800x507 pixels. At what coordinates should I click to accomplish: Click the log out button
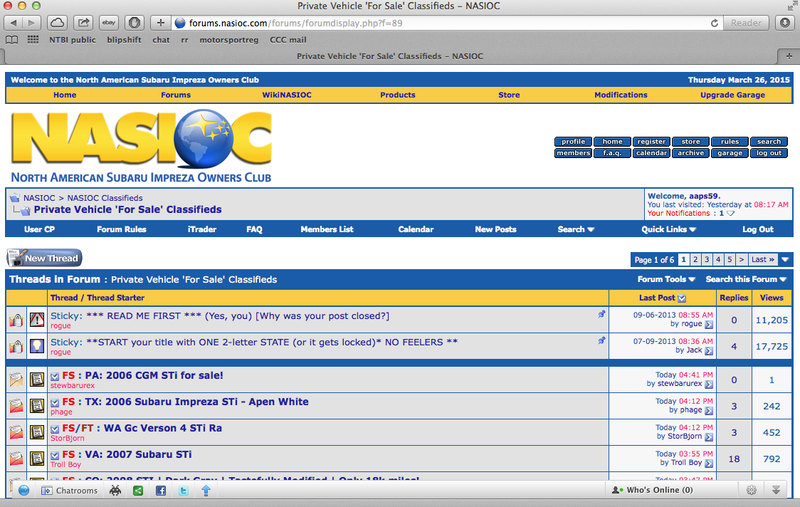(x=769, y=153)
